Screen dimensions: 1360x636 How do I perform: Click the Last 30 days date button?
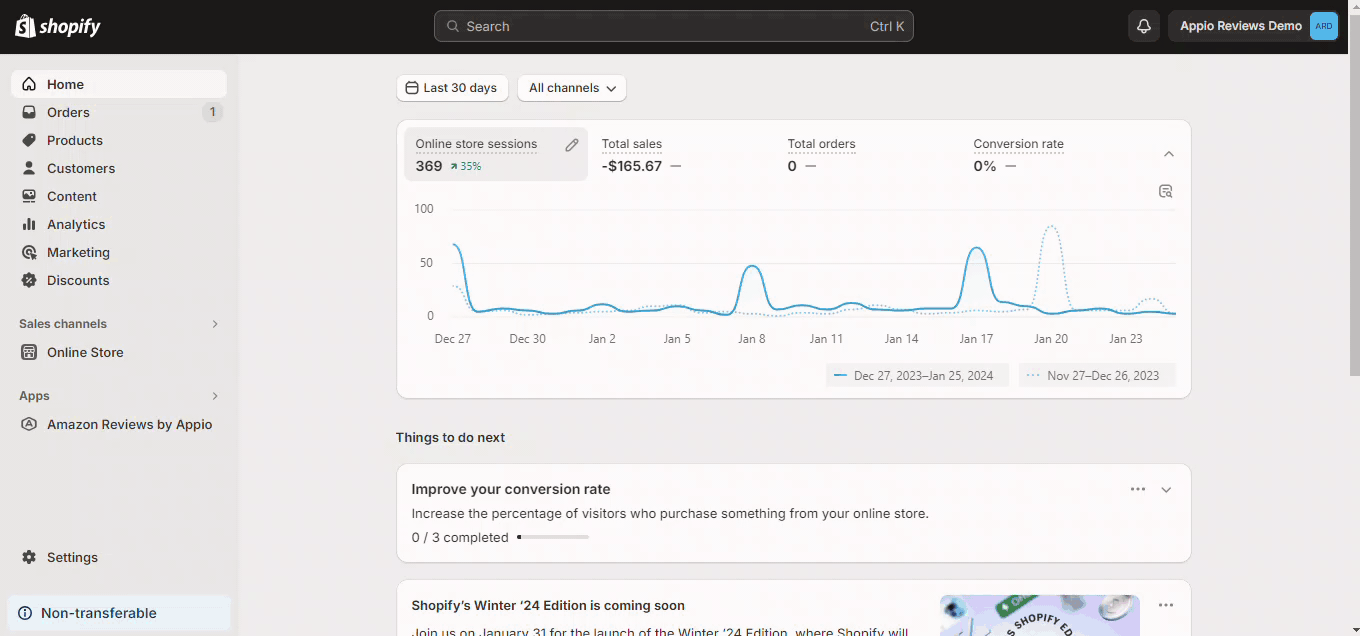pyautogui.click(x=452, y=88)
